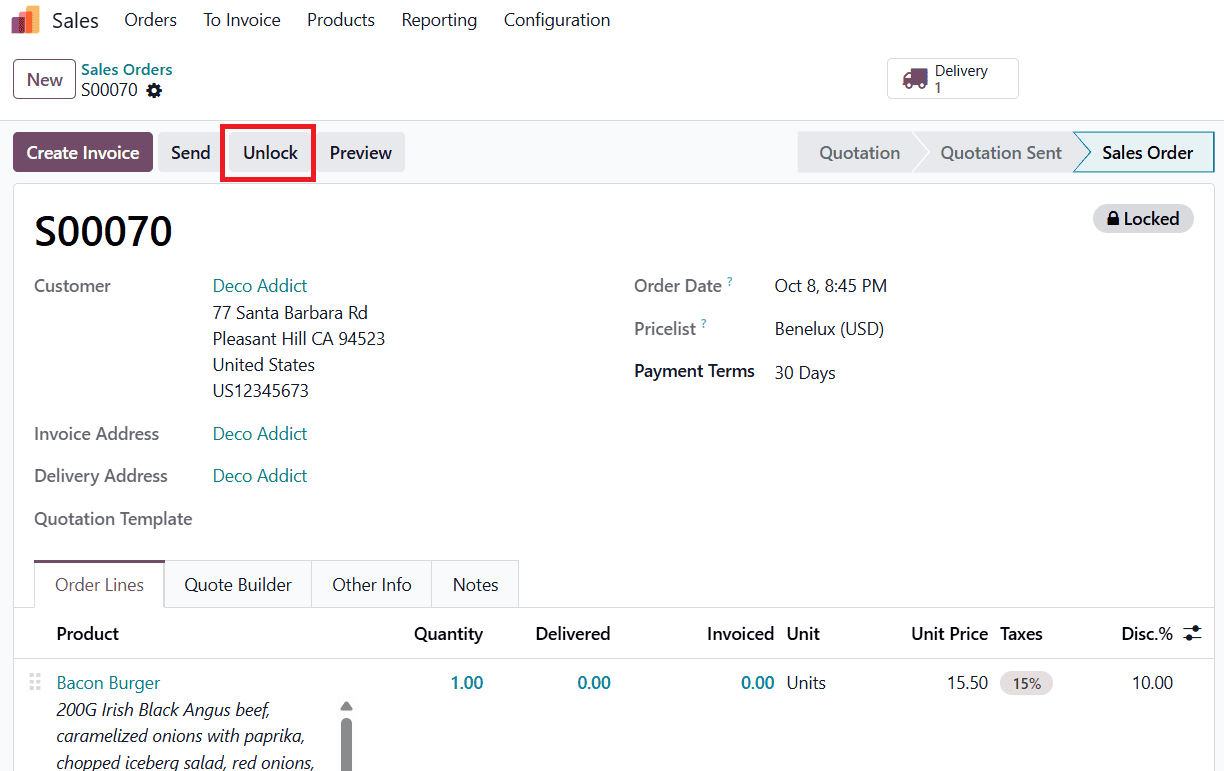Click the Sales app logo icon
The width and height of the screenshot is (1224, 771).
point(26,20)
